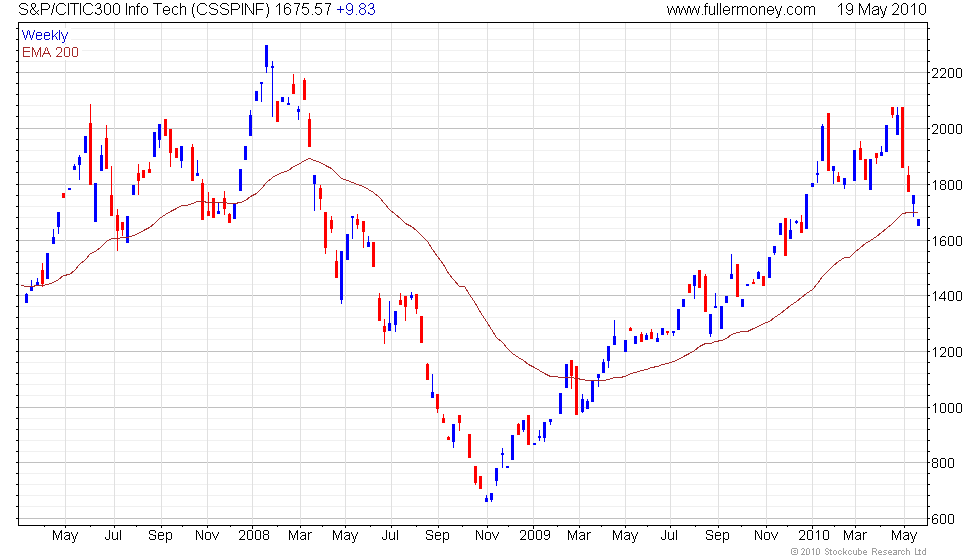This screenshot has width=980, height=560.
Task: Click the 2200 price axis label
Action: [948, 73]
